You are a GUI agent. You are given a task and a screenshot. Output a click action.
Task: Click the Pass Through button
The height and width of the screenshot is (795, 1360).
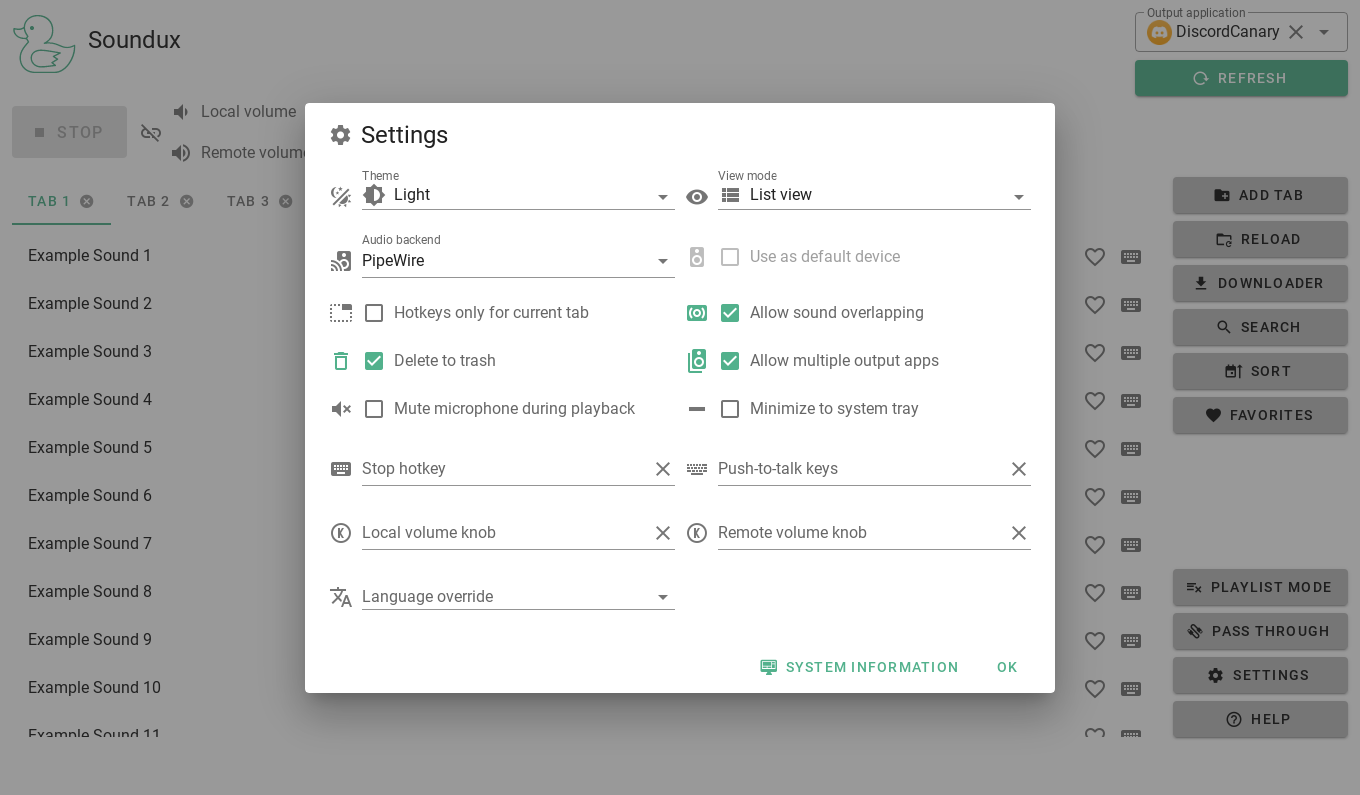click(x=1260, y=631)
